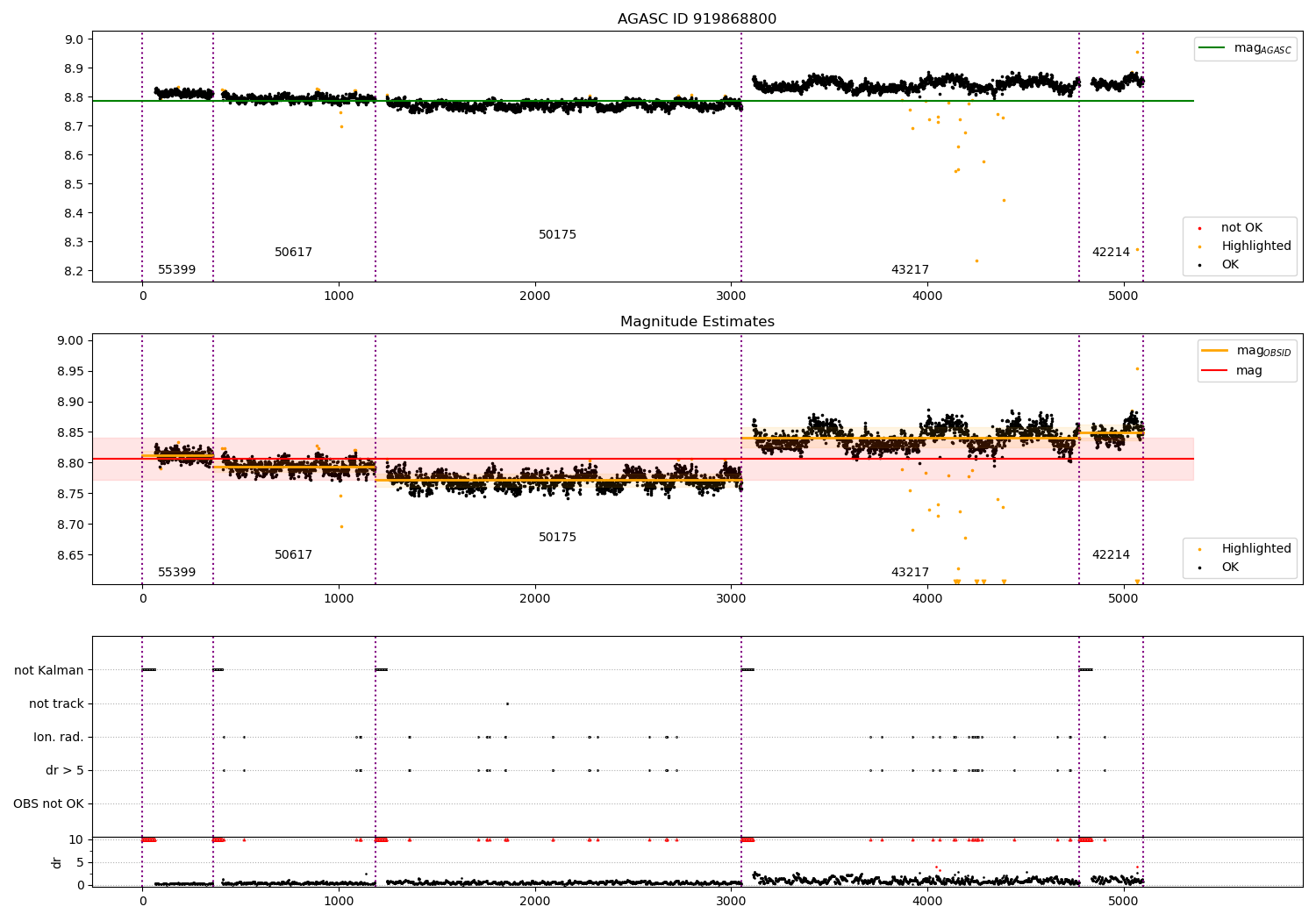Click 'Highlighted' legend entry in top plot
Viewport: 1316px width, 921px height.
point(1256,246)
